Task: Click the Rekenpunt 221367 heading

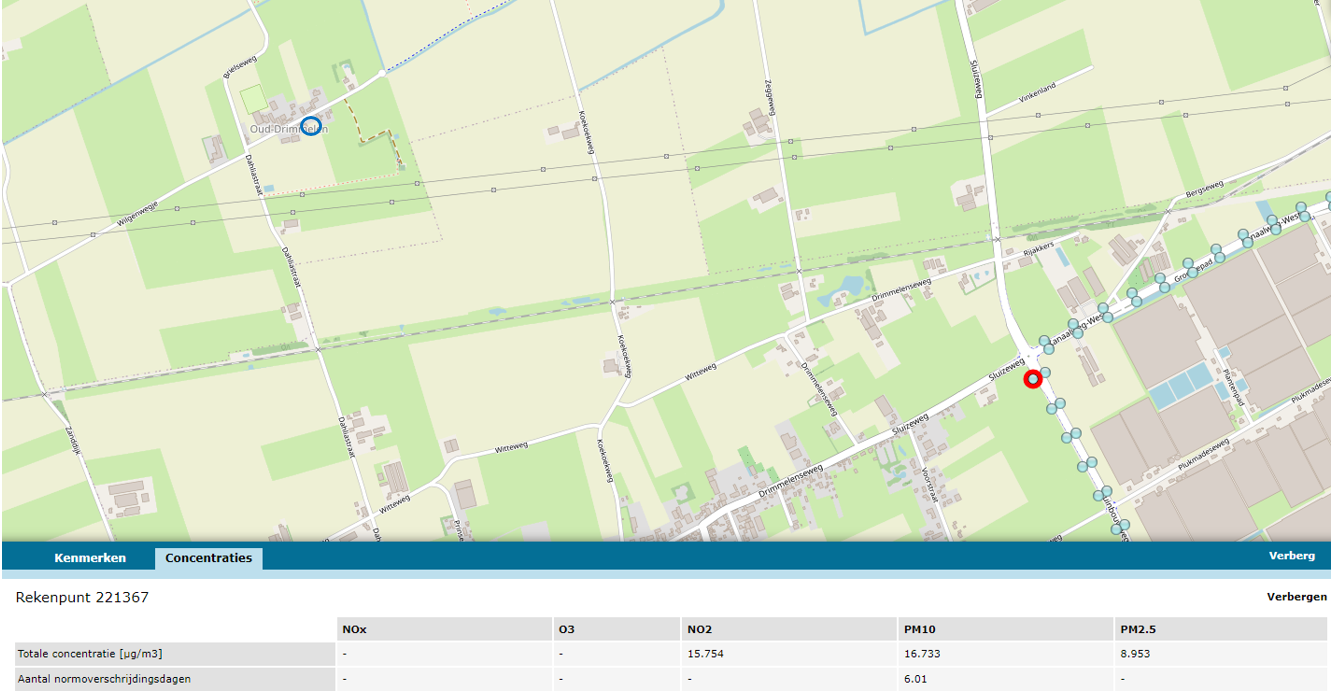Action: 82,598
